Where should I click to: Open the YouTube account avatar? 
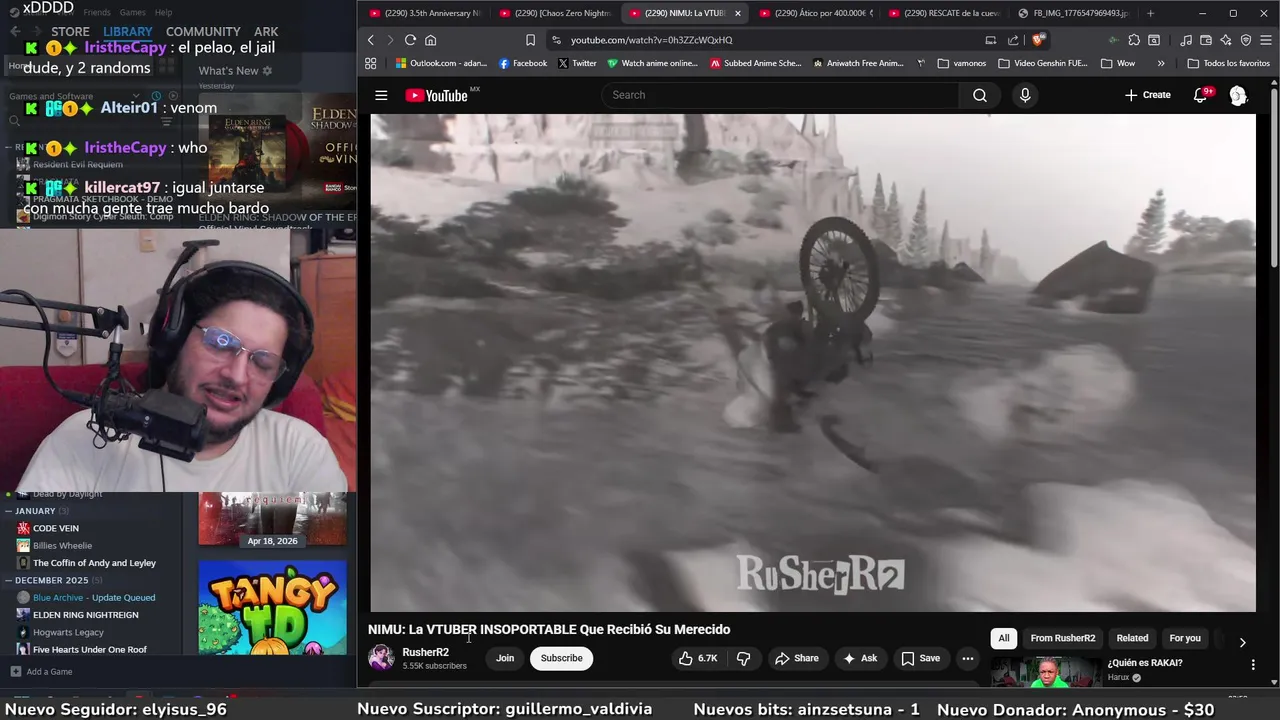[x=1238, y=95]
